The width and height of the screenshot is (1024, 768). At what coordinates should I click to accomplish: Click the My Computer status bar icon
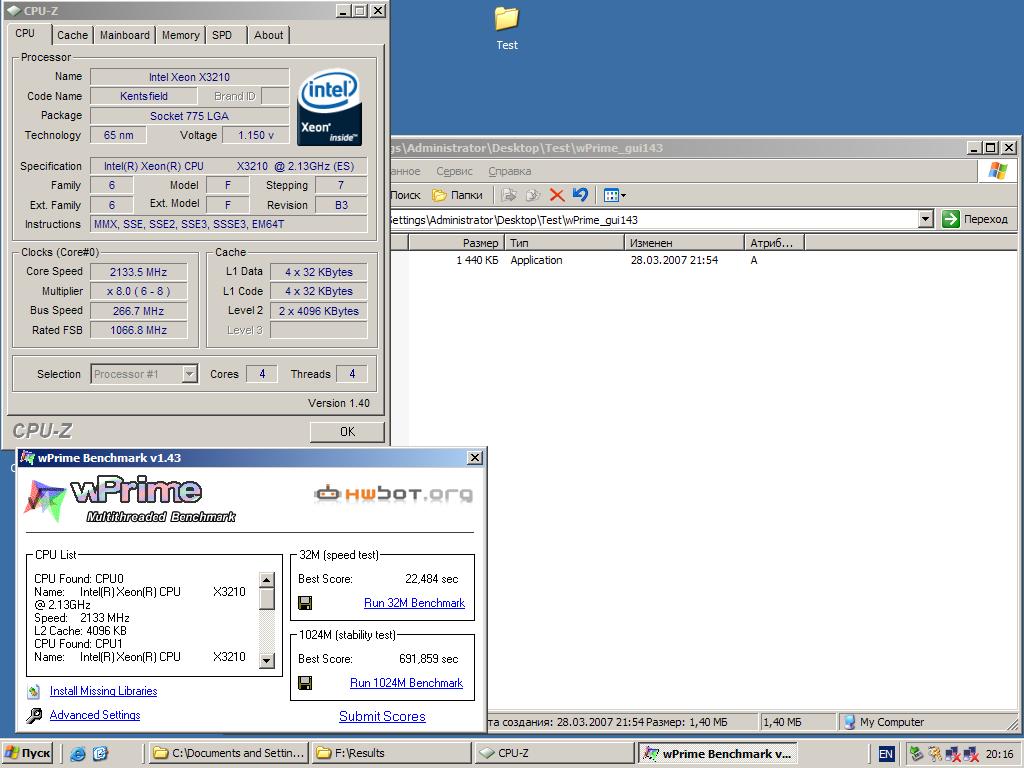pyautogui.click(x=850, y=722)
